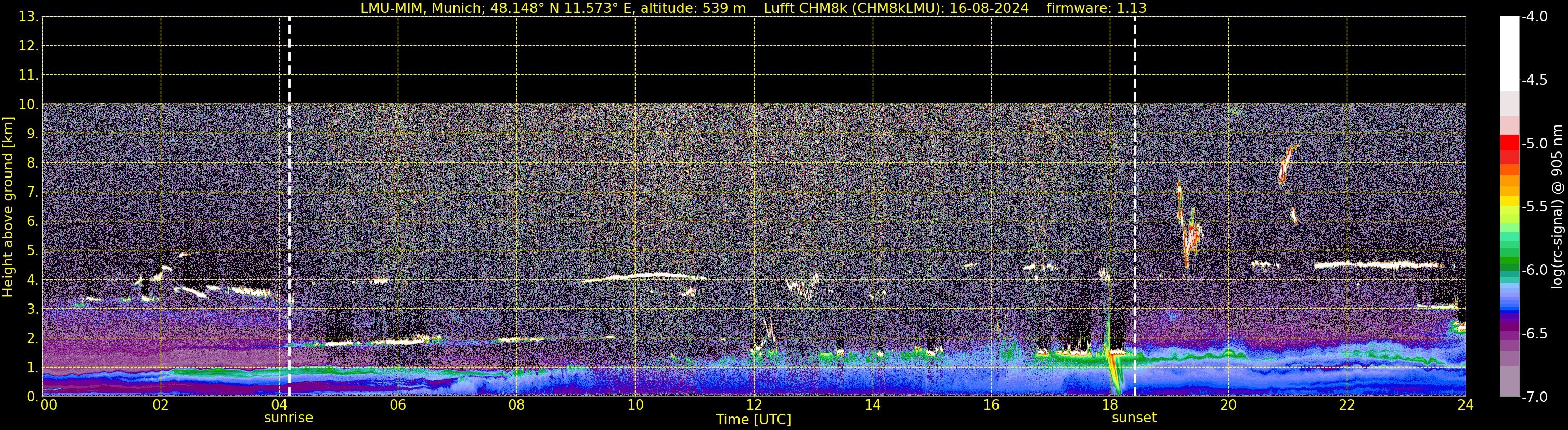The height and width of the screenshot is (430, 1568).
Task: Select time axis tick label '18'
Action: pyautogui.click(x=1110, y=406)
